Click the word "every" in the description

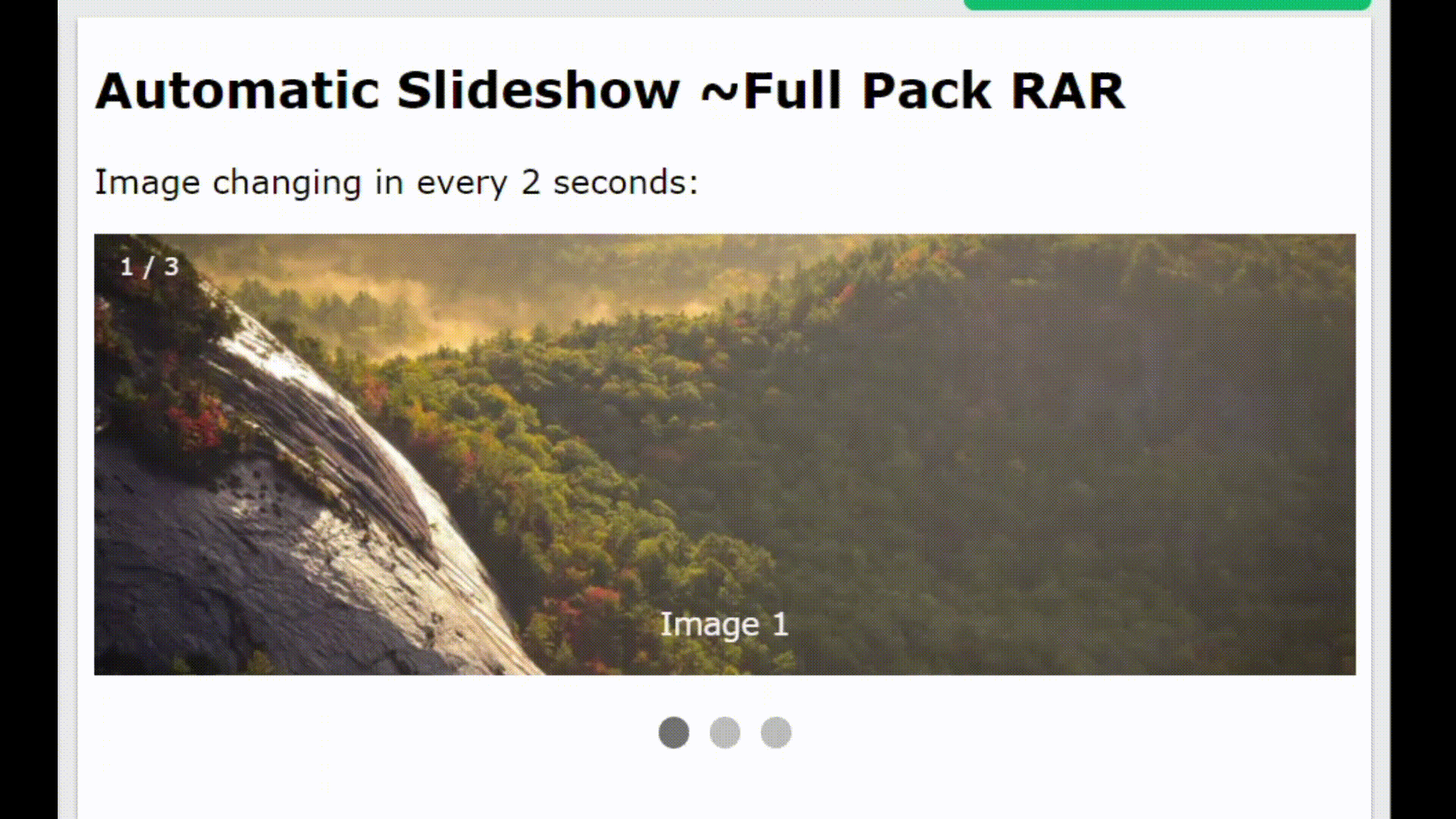[x=462, y=184]
